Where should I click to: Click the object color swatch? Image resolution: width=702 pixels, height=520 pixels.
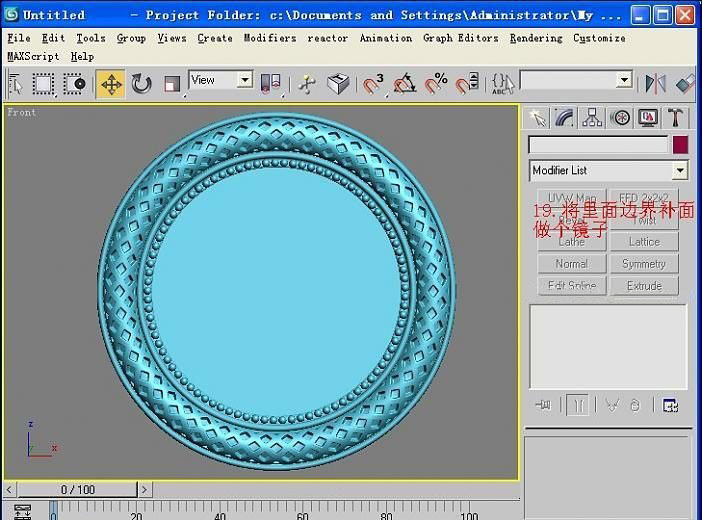point(680,145)
